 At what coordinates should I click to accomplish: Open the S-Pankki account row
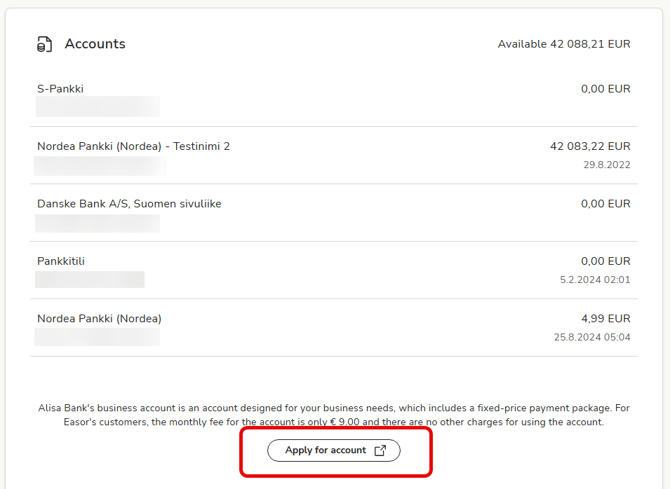[x=334, y=98]
